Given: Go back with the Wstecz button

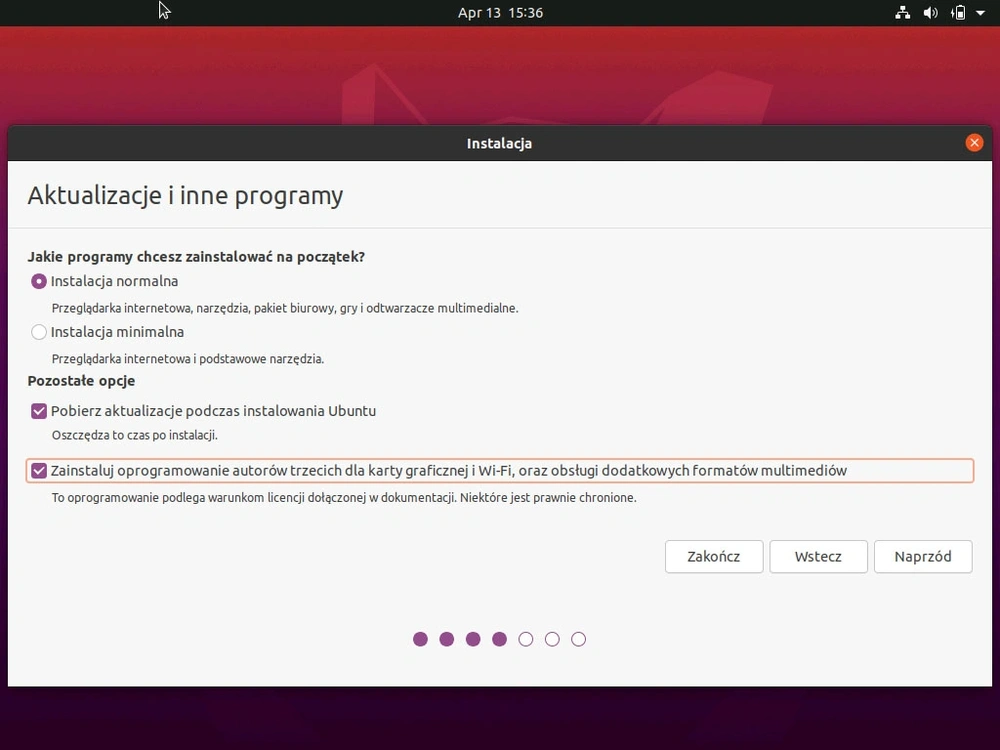Looking at the screenshot, I should 818,557.
